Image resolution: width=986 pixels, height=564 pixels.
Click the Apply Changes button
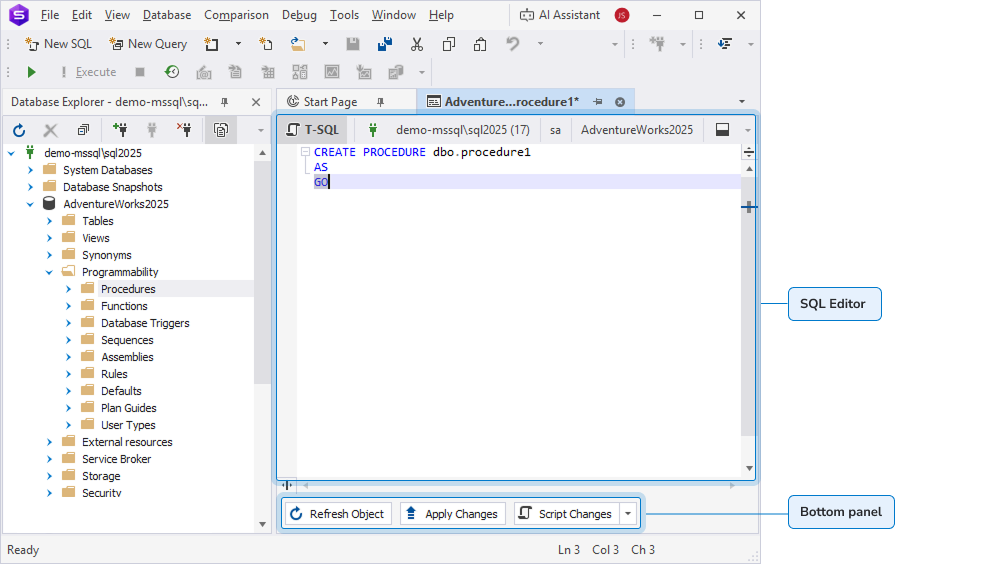(x=452, y=514)
